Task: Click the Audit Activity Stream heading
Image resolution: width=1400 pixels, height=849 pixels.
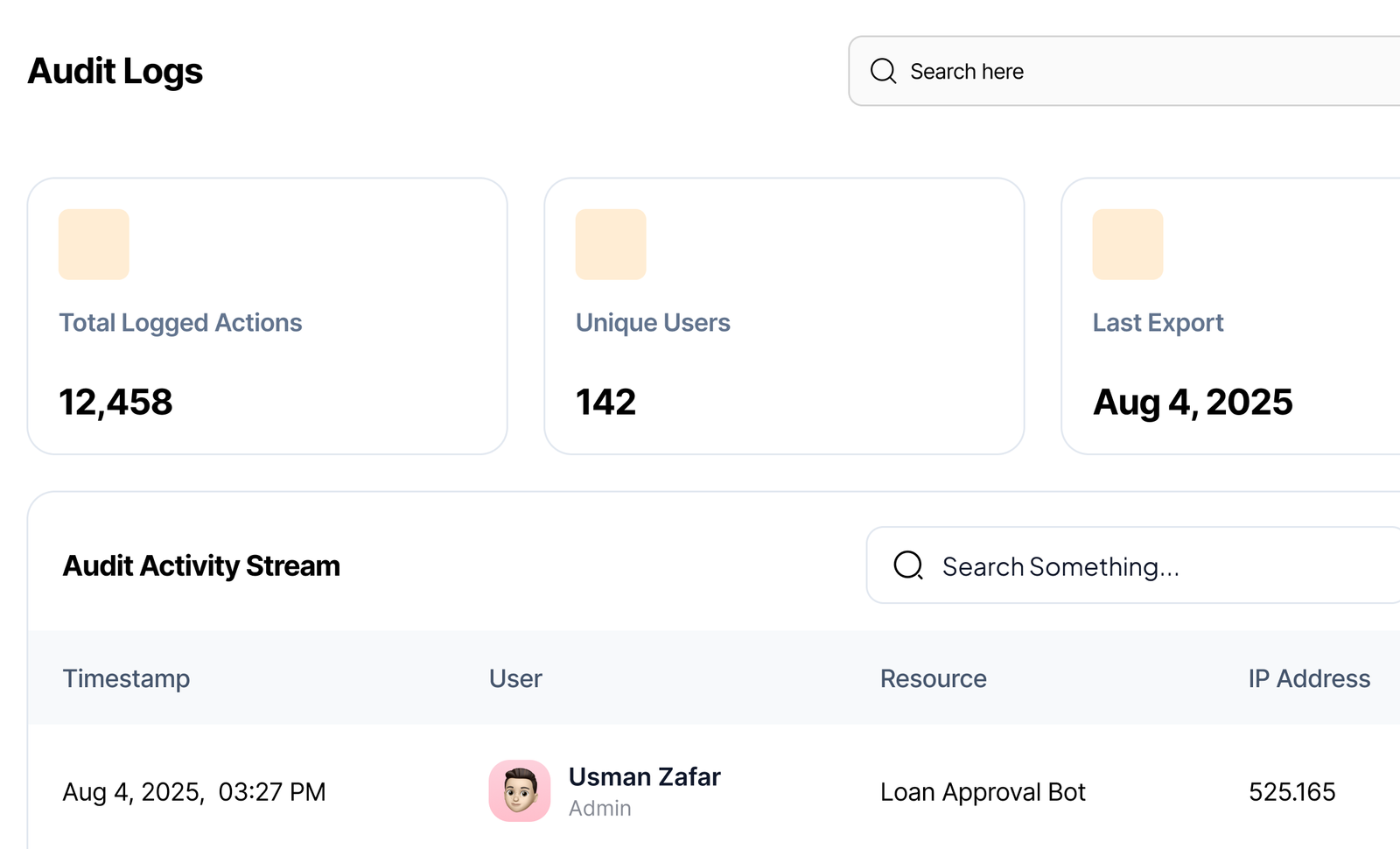Action: (x=201, y=566)
